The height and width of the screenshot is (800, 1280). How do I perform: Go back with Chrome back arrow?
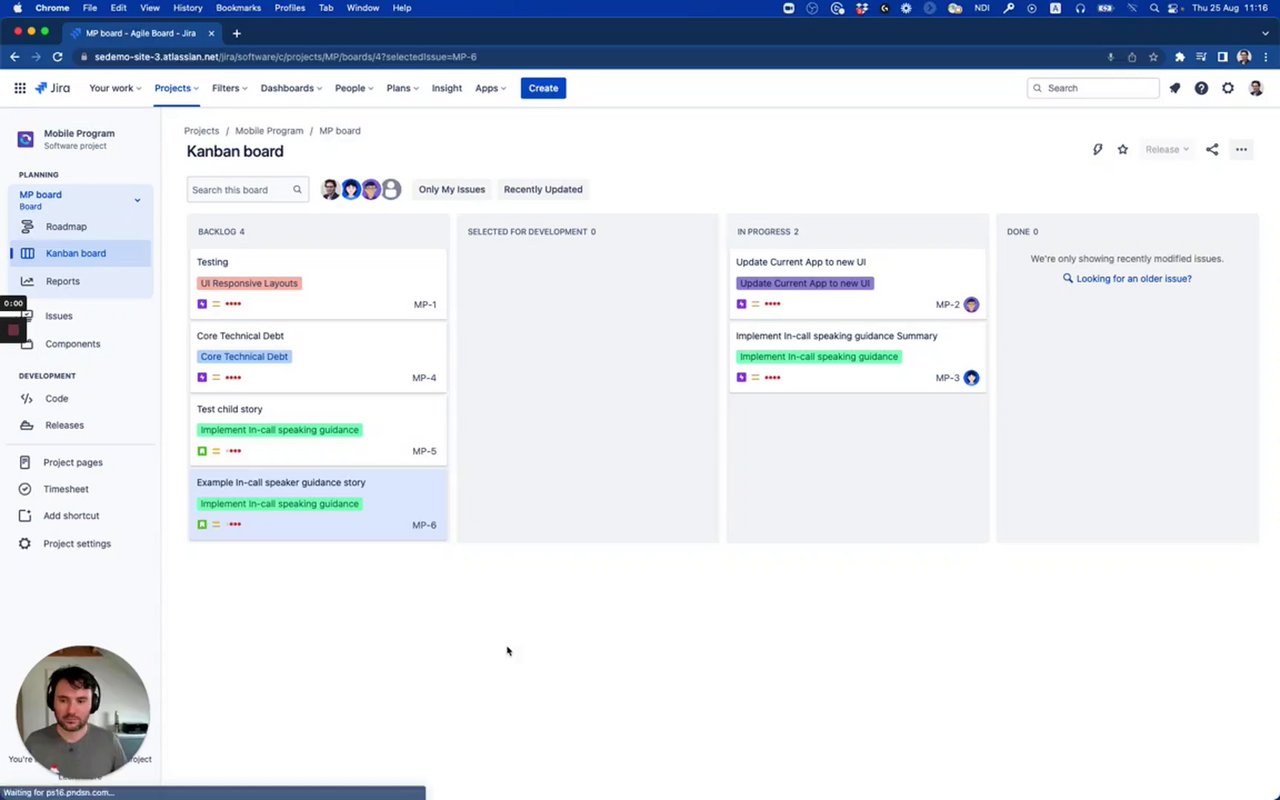pos(14,57)
